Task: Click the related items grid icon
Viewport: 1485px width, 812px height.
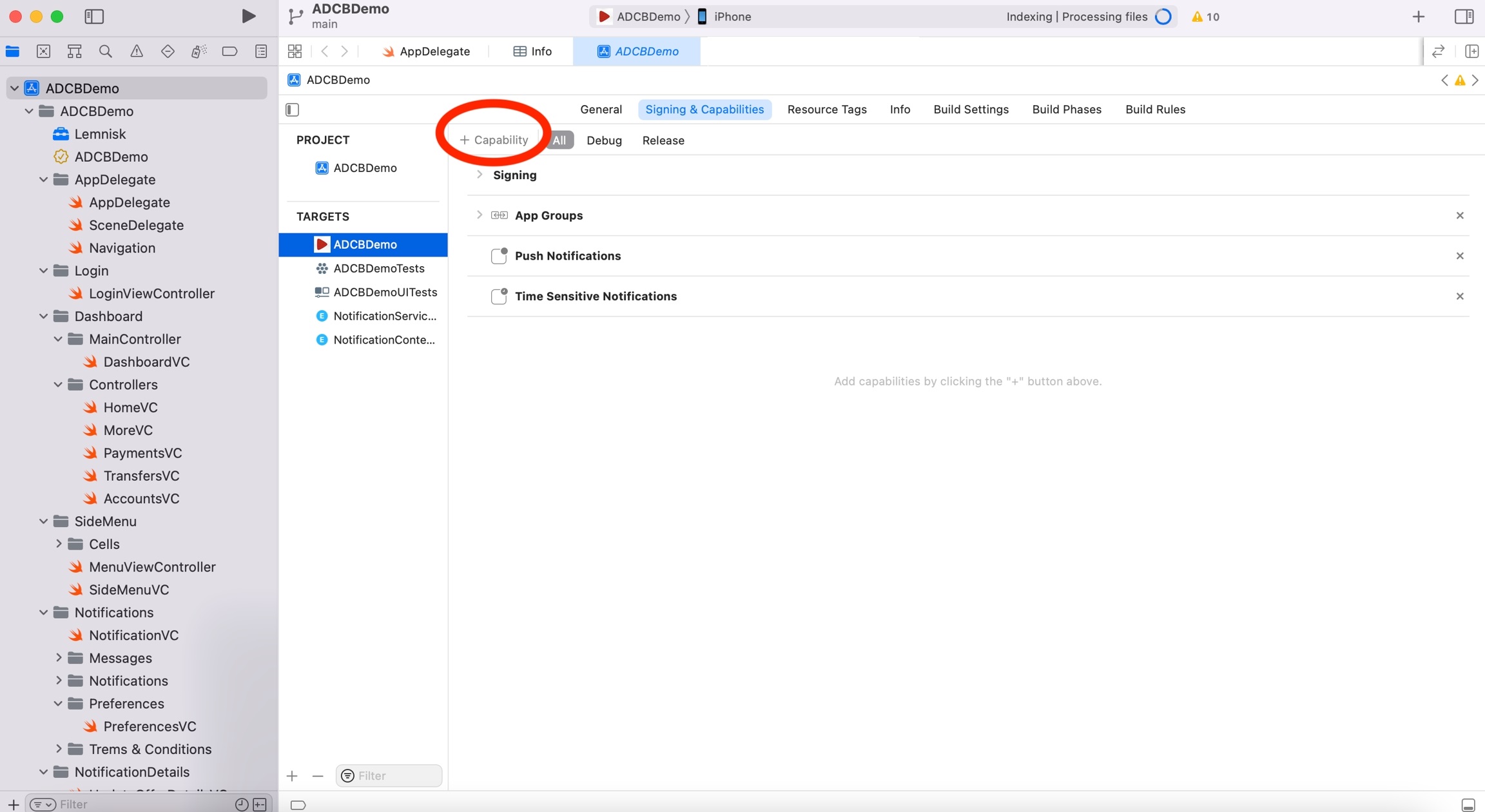Action: [295, 52]
